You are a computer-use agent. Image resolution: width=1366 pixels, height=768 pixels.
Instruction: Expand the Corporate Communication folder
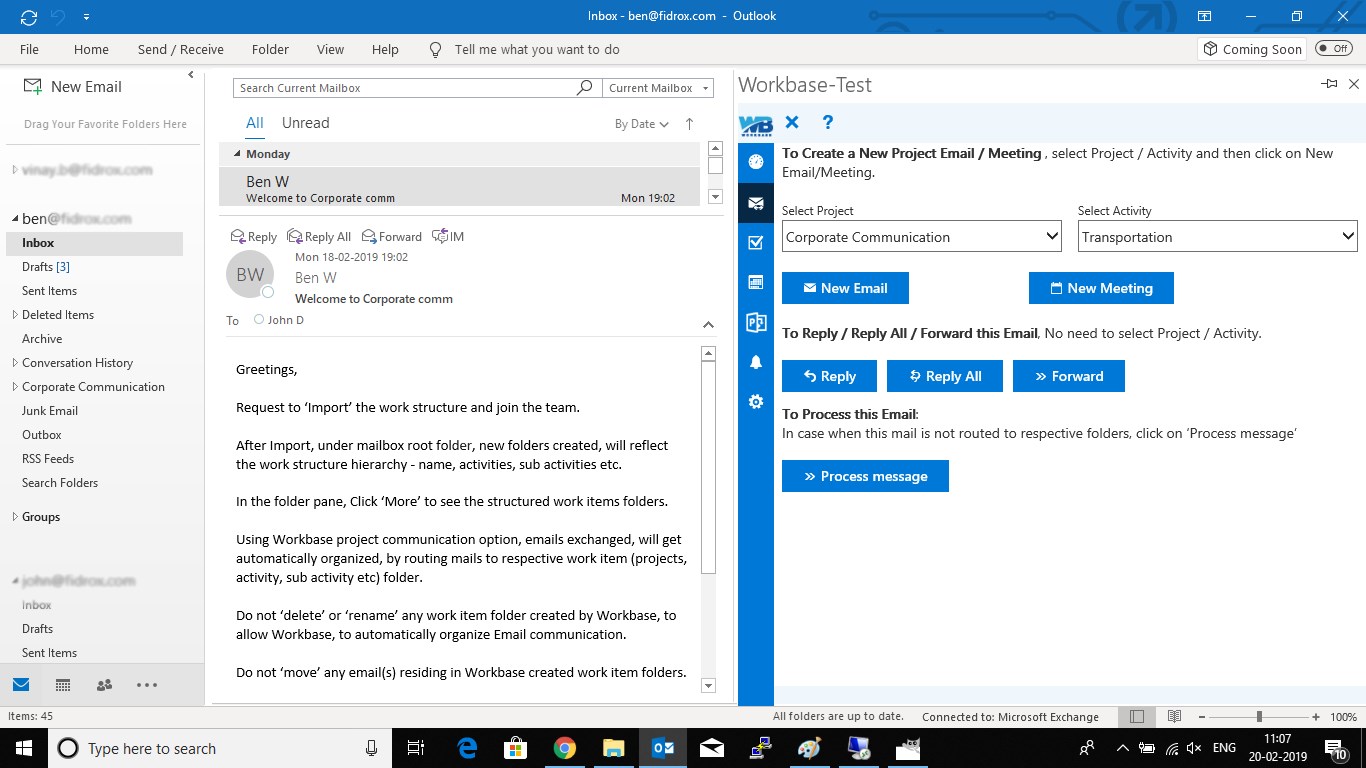point(15,387)
